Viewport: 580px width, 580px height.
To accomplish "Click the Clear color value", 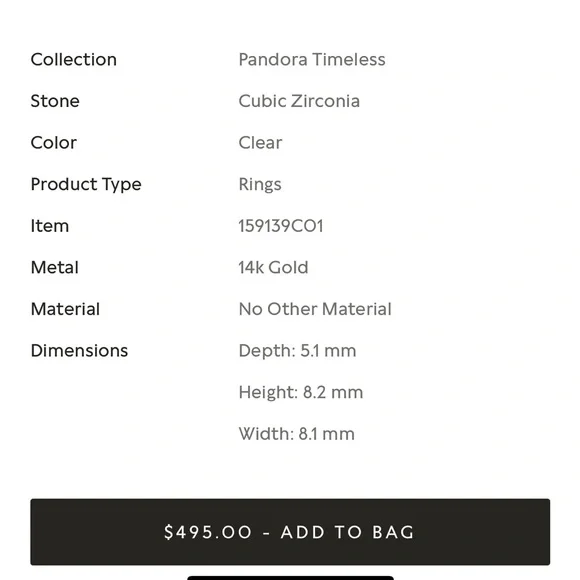I will [260, 143].
